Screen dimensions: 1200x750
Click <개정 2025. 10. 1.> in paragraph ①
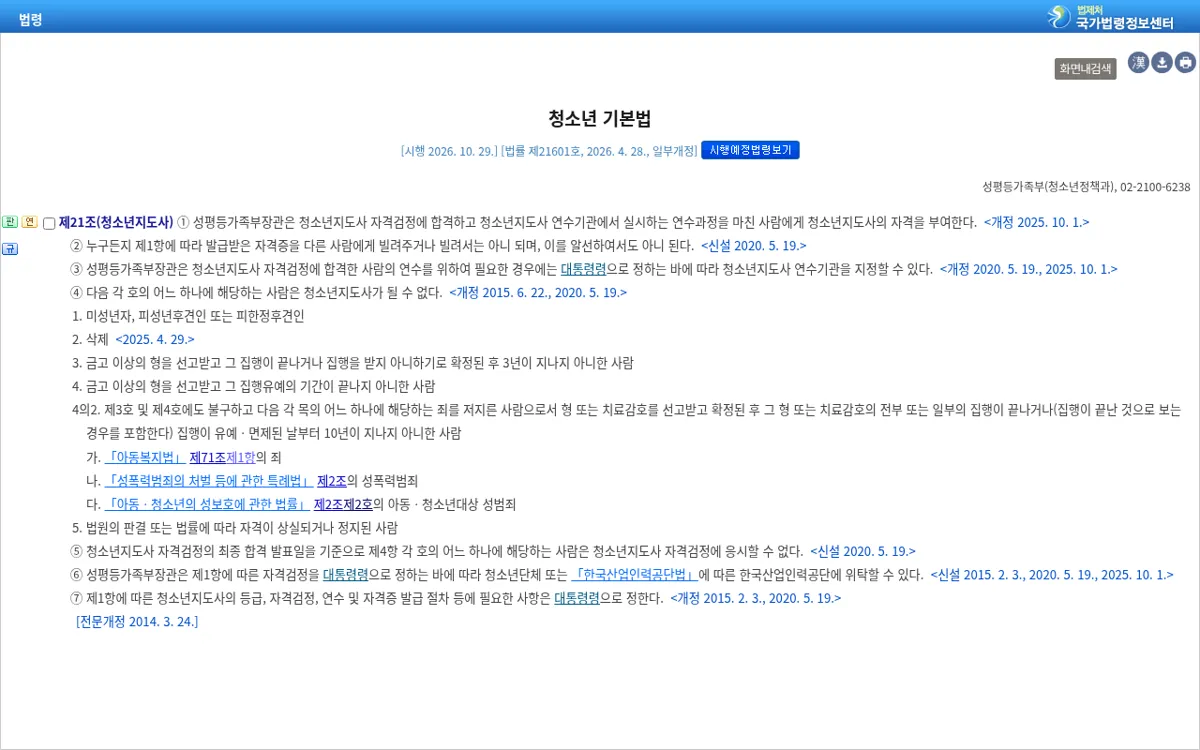point(1037,222)
